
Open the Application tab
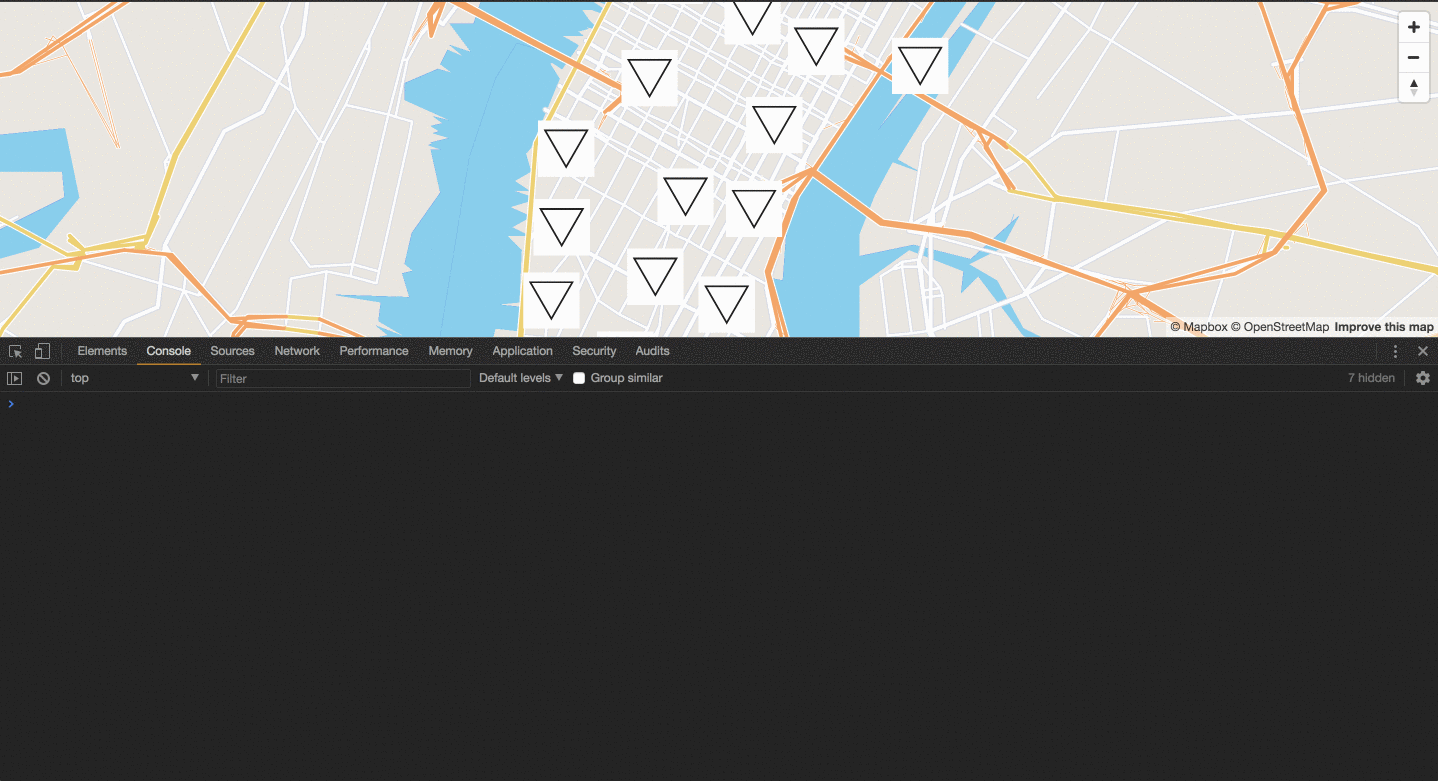click(522, 351)
